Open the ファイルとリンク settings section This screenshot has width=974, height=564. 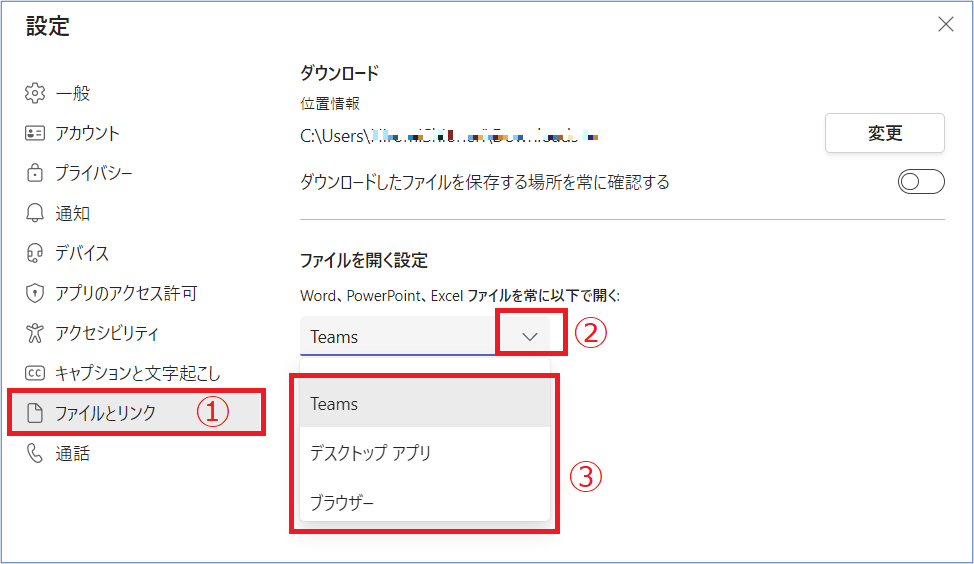tap(106, 413)
